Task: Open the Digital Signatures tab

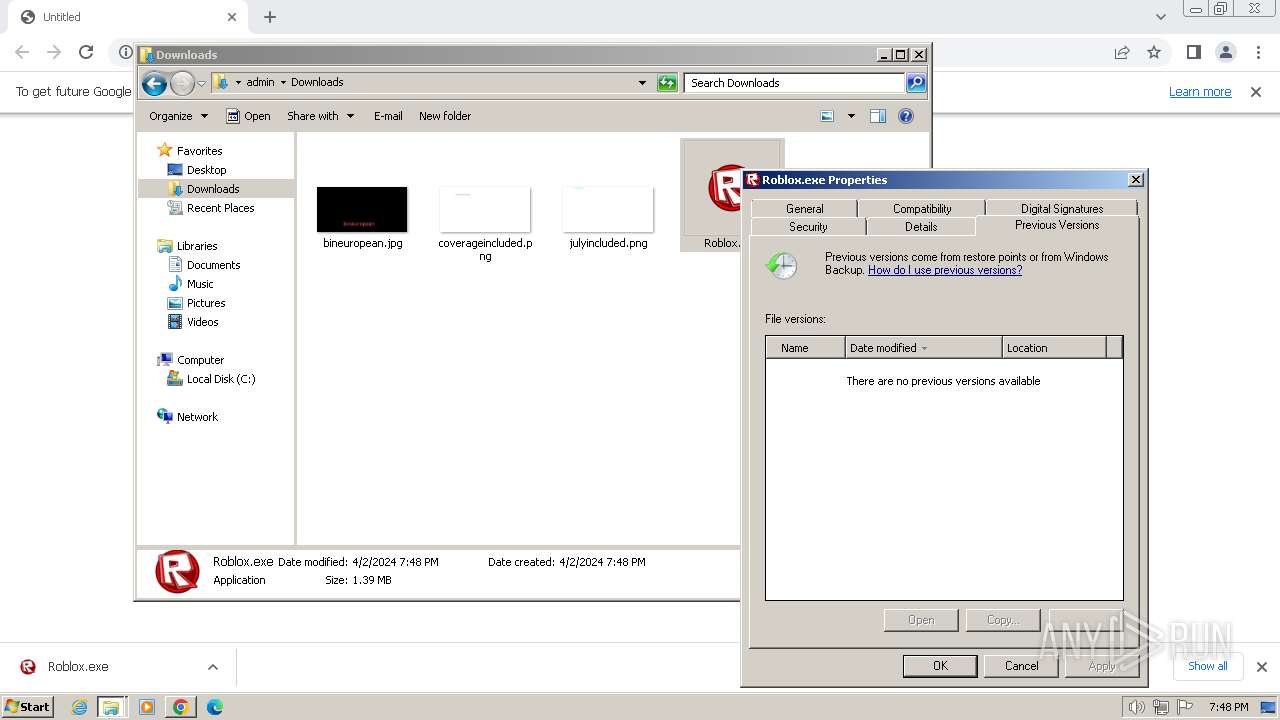Action: coord(1062,209)
